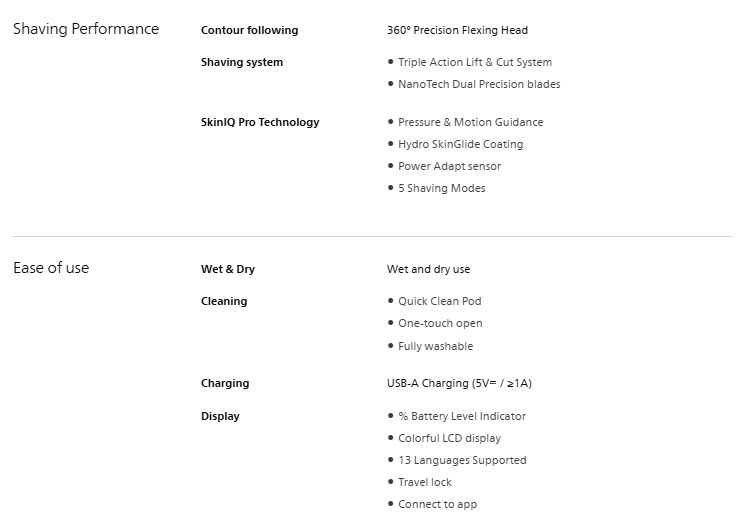
Task: Click the Shaving Performance section heading
Action: (x=86, y=29)
